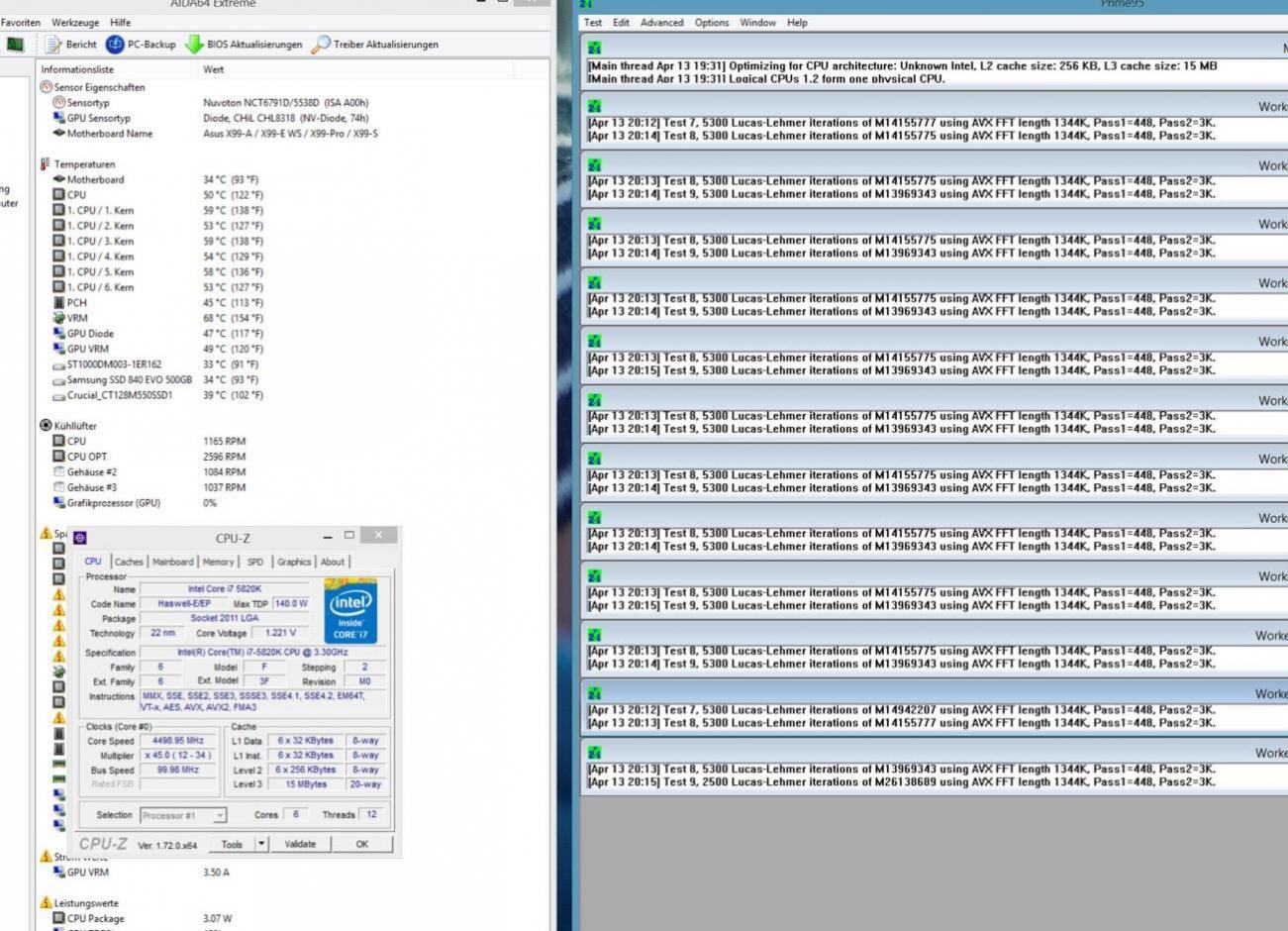This screenshot has width=1288, height=931.
Task: Select the GPU Sensortyp row icon
Action: click(59, 118)
